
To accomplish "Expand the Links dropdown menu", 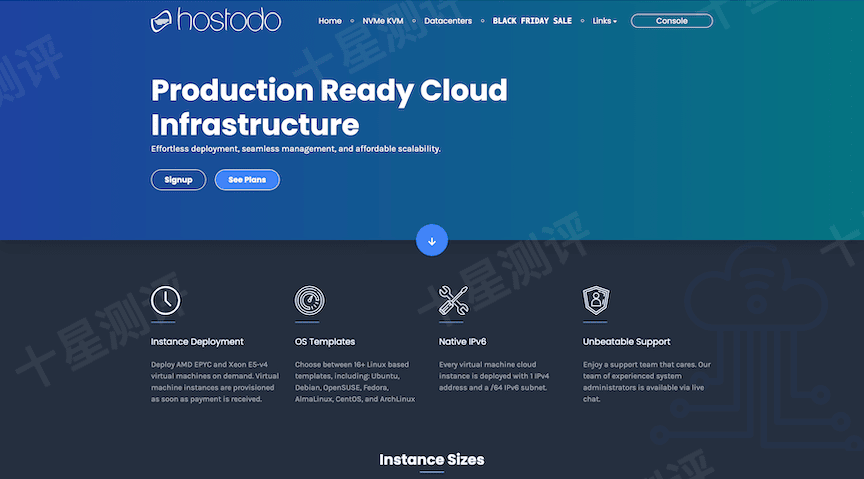I will [604, 21].
